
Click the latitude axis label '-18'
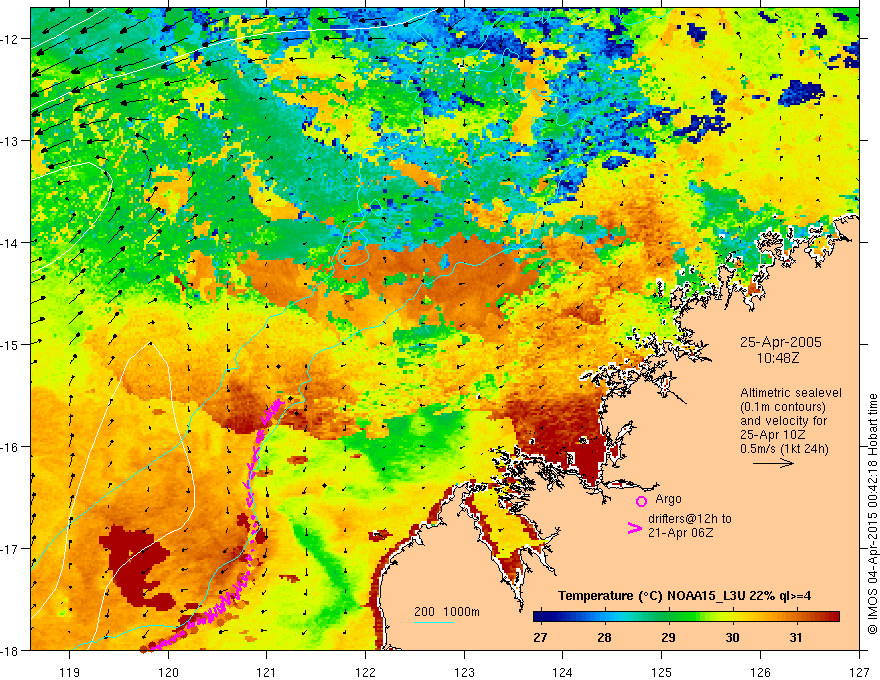(x=10, y=650)
